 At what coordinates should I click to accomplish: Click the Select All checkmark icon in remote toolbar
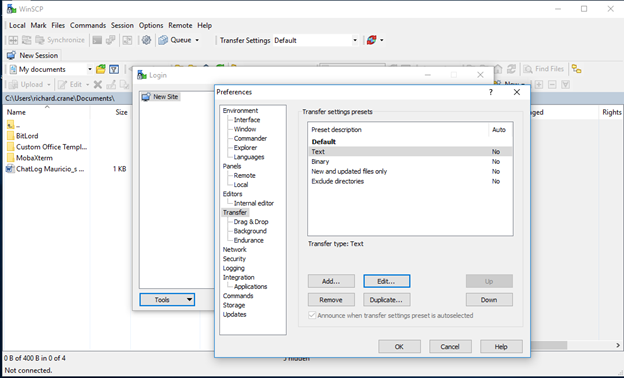click(x=566, y=84)
